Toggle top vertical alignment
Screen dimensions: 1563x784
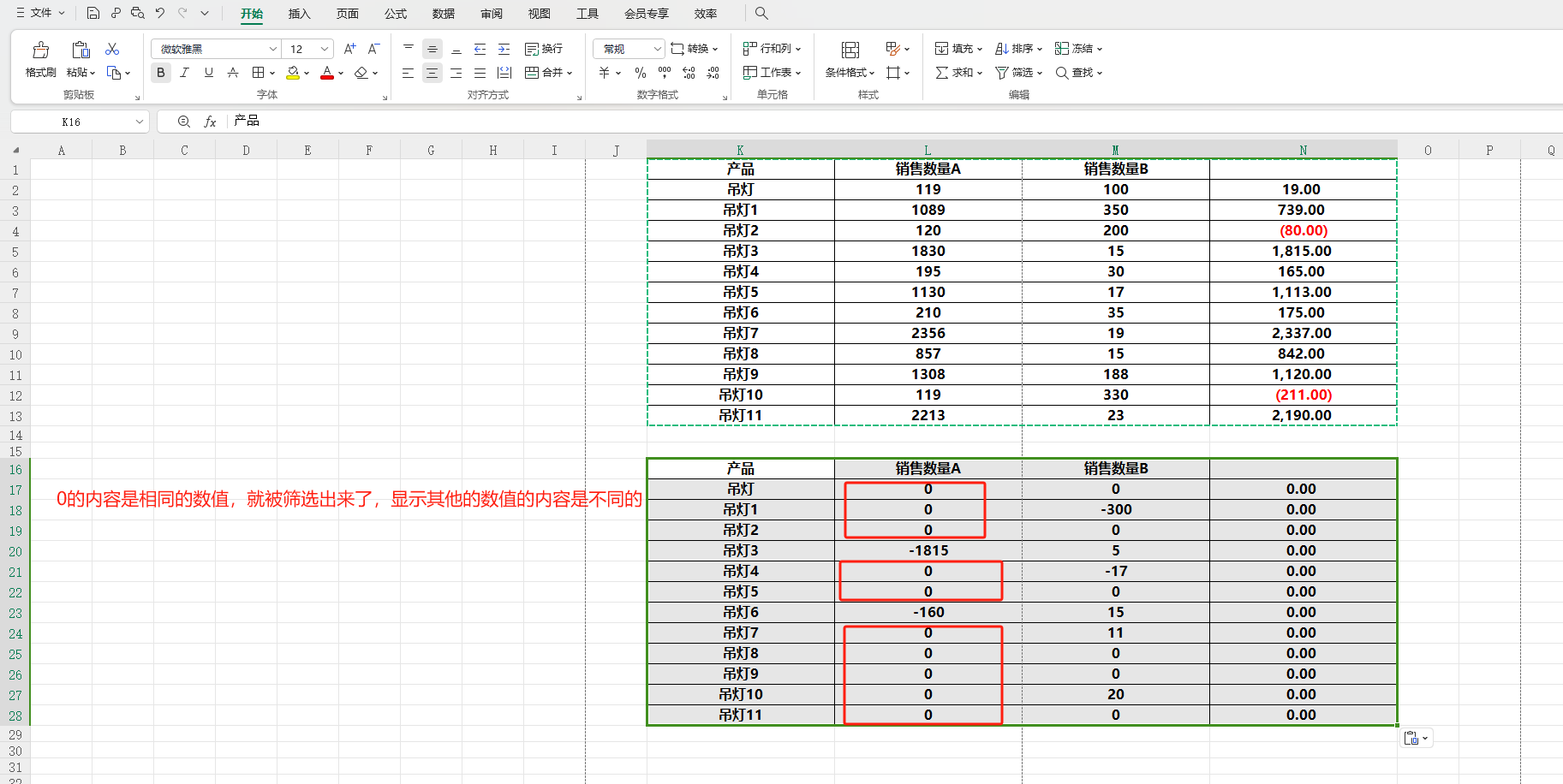tap(409, 49)
